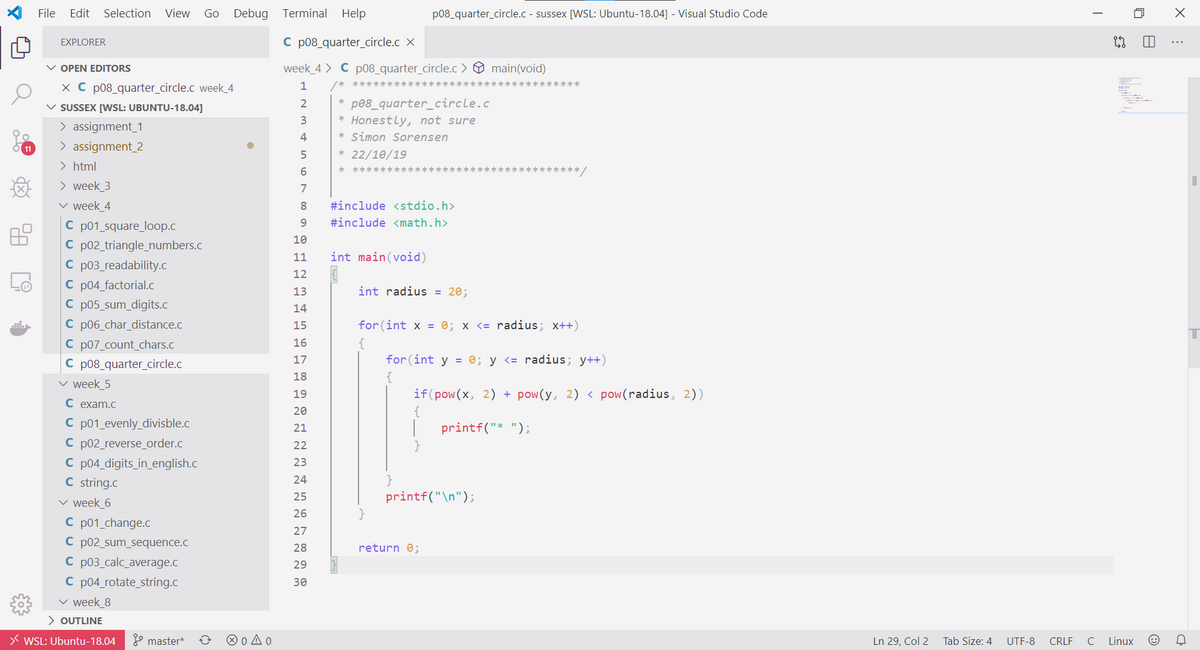
Task: Open the Run and Debug view
Action: point(22,188)
